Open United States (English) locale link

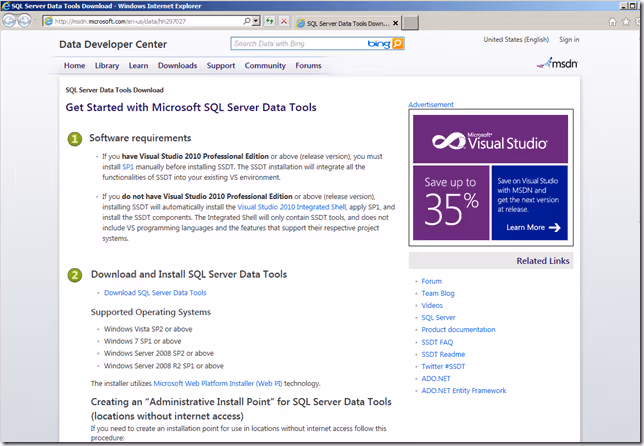(516, 39)
